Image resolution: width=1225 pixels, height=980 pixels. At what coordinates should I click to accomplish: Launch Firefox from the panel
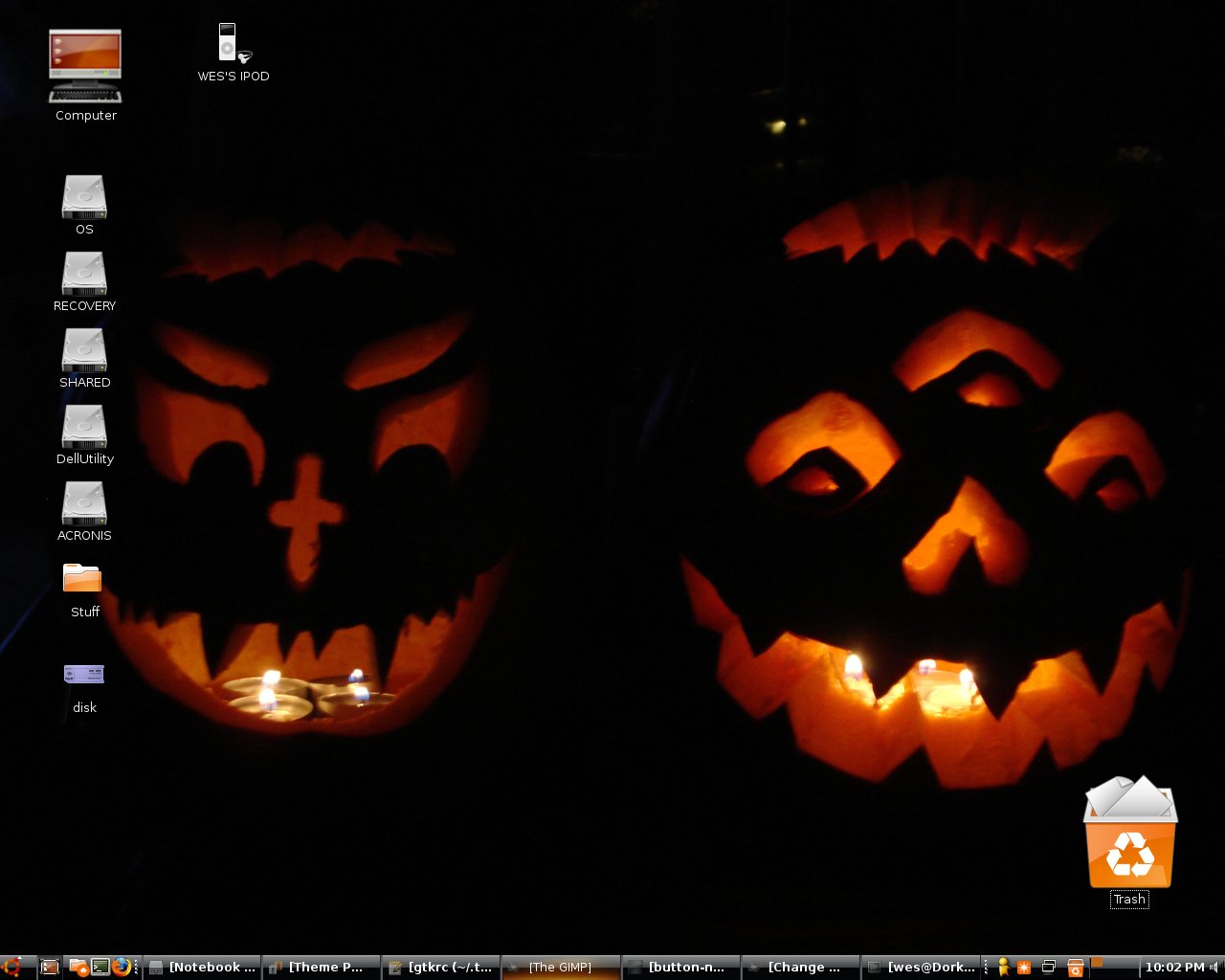click(122, 967)
